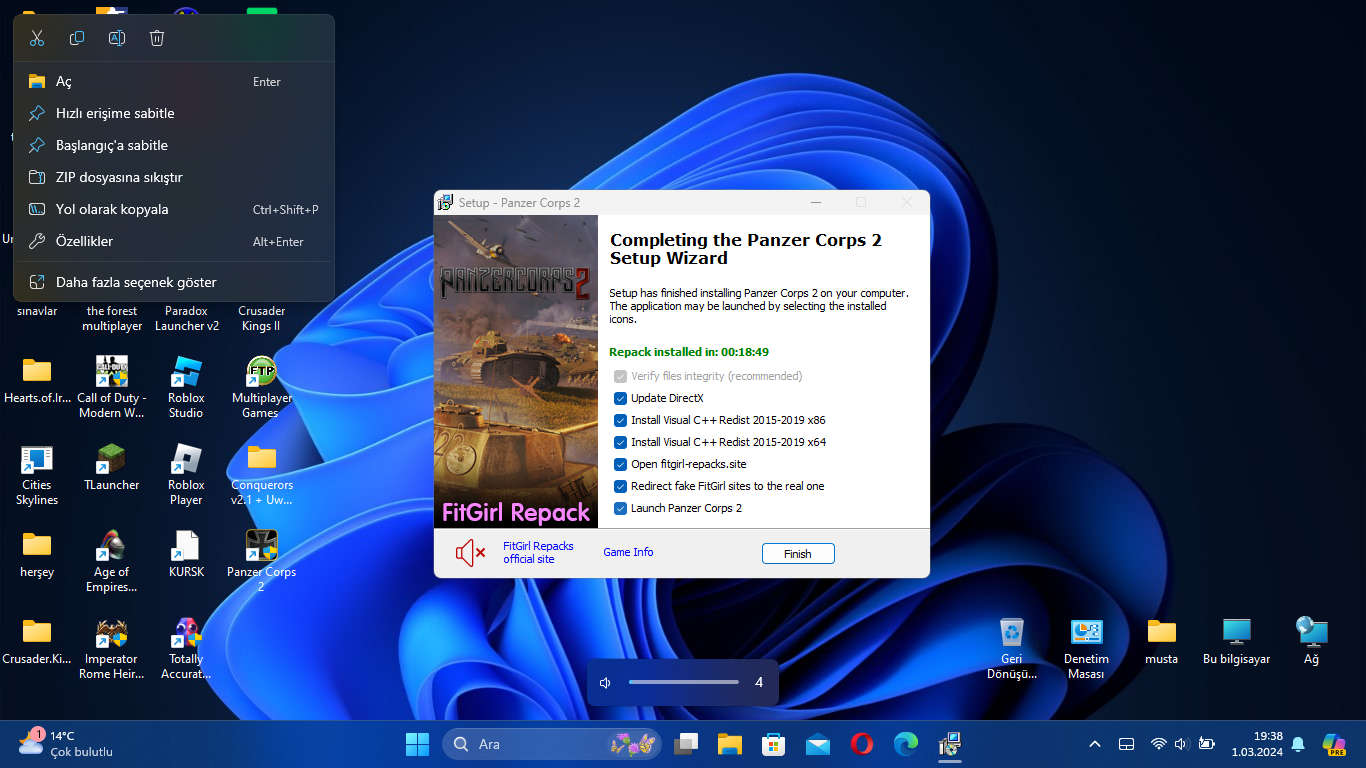This screenshot has height=768, width=1366.
Task: Open the Panzer Corps 2 desktop shortcut
Action: tap(261, 560)
